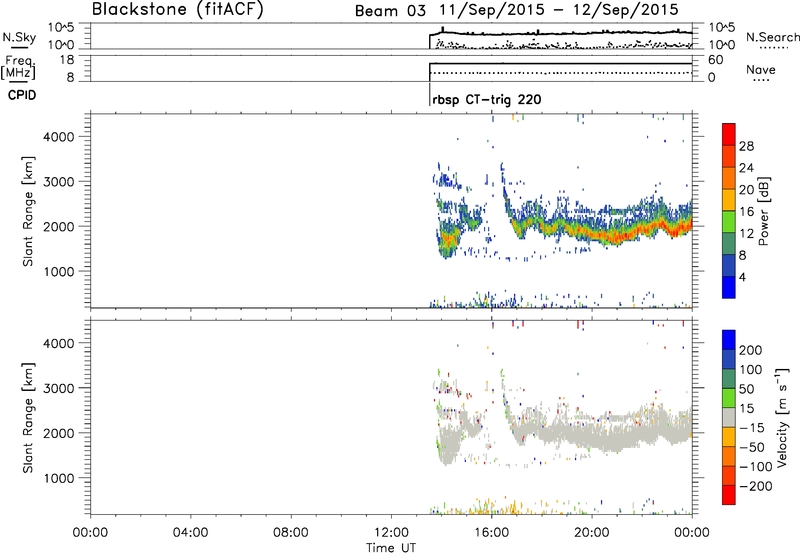Click the '60' Nave axis tick
Image resolution: width=800 pixels, height=554 pixels.
[x=715, y=60]
